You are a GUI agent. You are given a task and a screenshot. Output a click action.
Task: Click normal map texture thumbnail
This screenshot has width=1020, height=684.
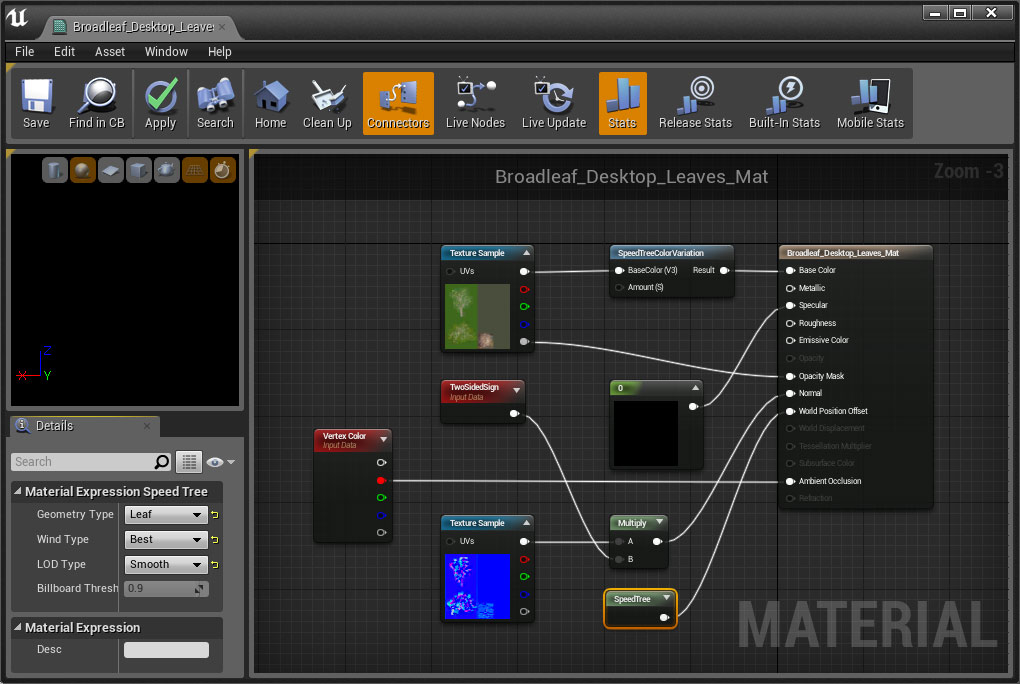coord(477,586)
